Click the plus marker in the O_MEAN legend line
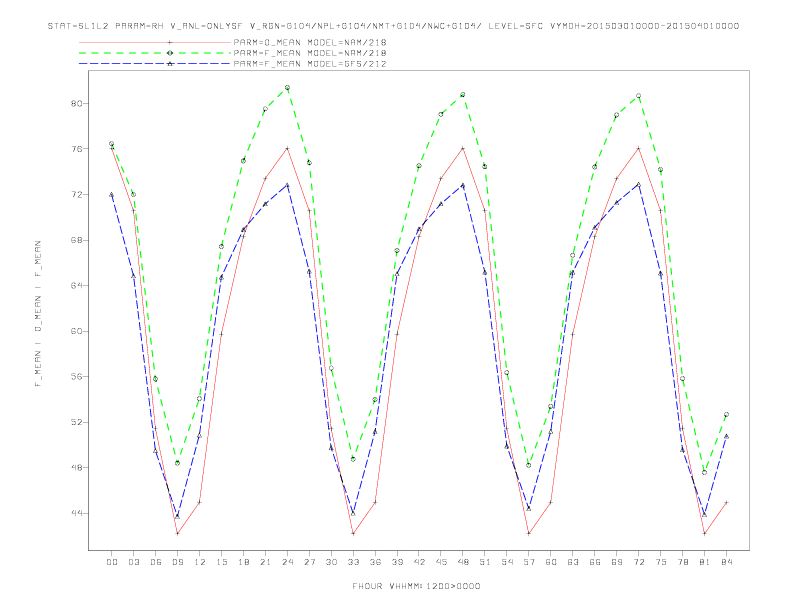 (x=170, y=42)
